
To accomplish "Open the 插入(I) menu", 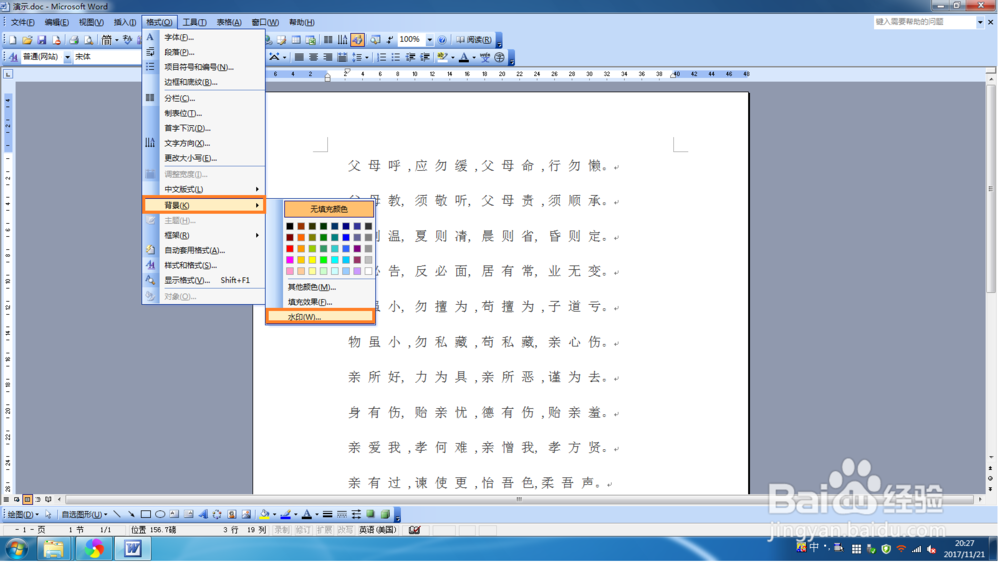I will [x=125, y=22].
